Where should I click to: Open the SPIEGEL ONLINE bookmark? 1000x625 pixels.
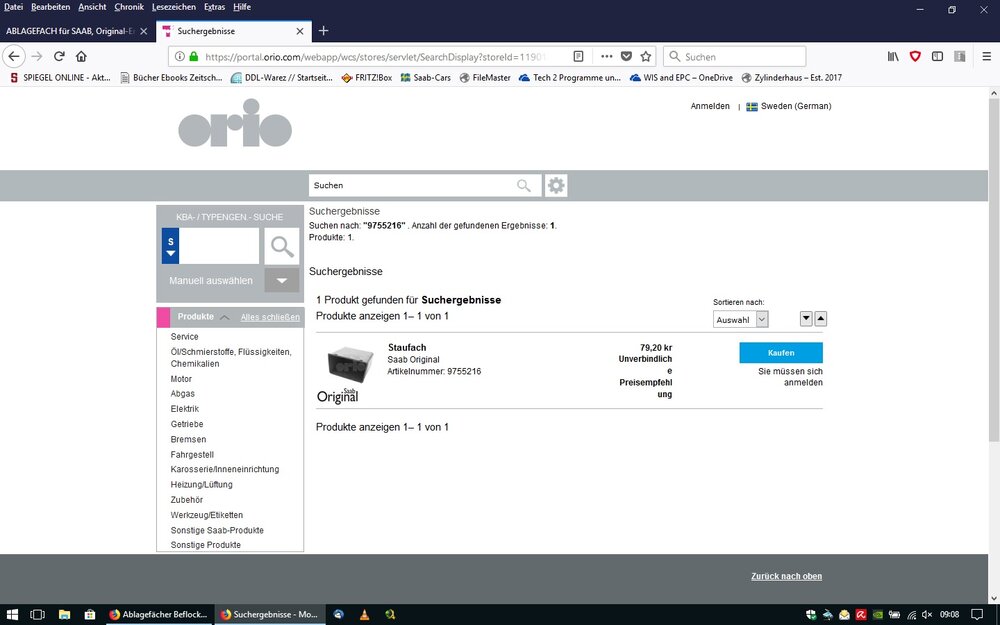tap(60, 77)
